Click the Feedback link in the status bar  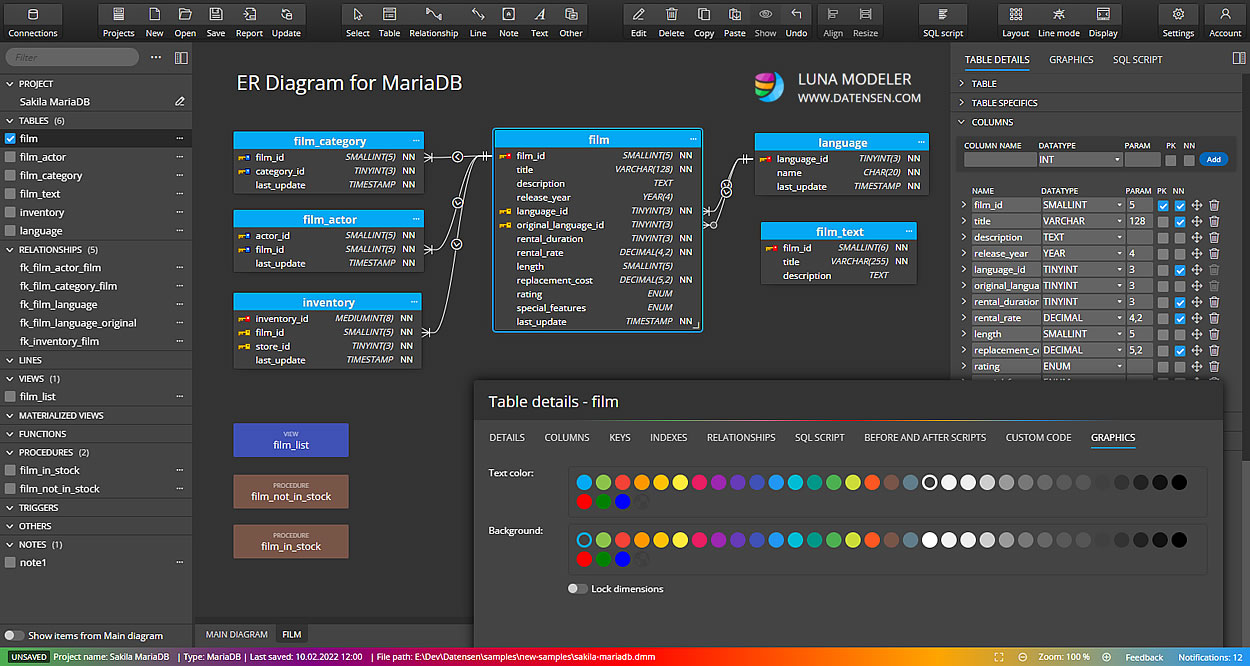1144,657
